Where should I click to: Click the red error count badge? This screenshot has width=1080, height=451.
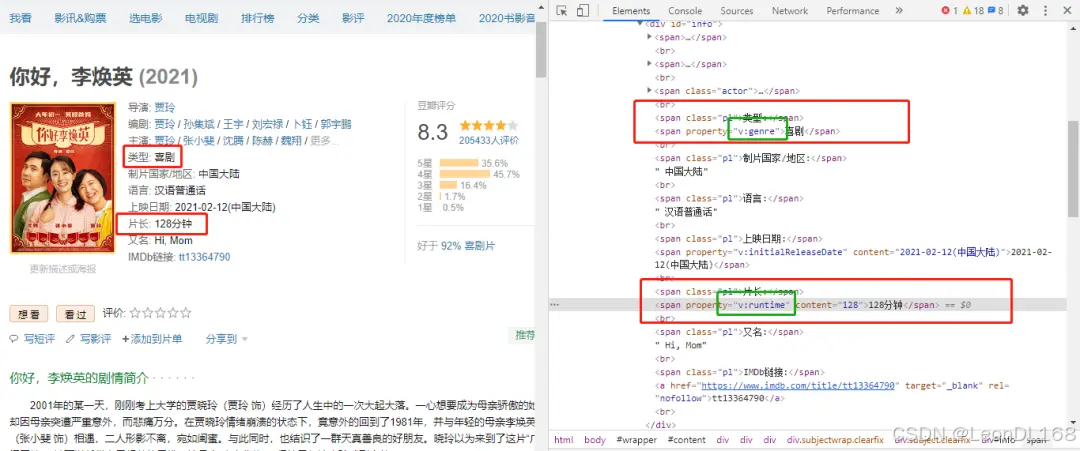tap(949, 10)
